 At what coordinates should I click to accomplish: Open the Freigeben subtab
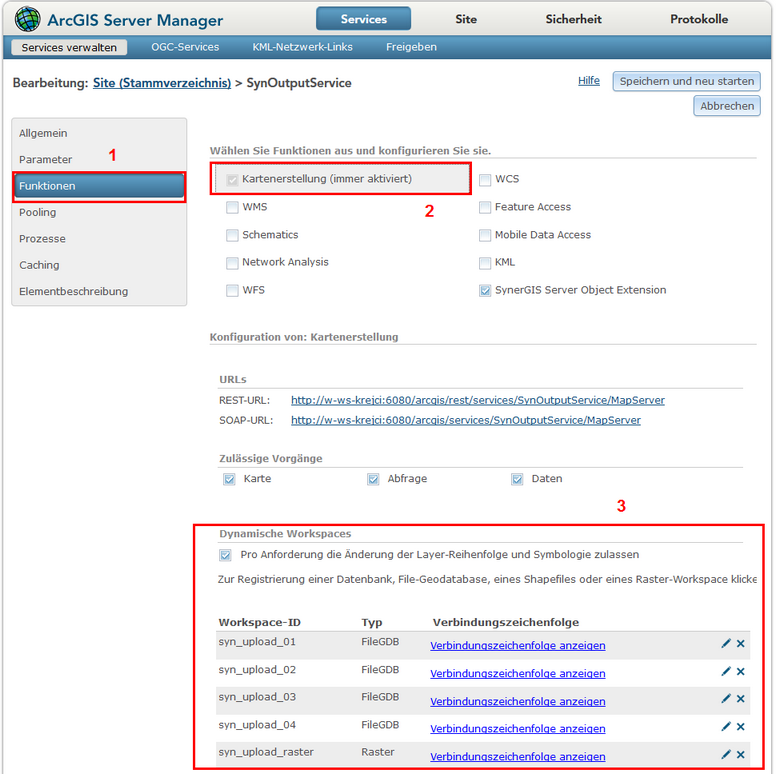[411, 47]
